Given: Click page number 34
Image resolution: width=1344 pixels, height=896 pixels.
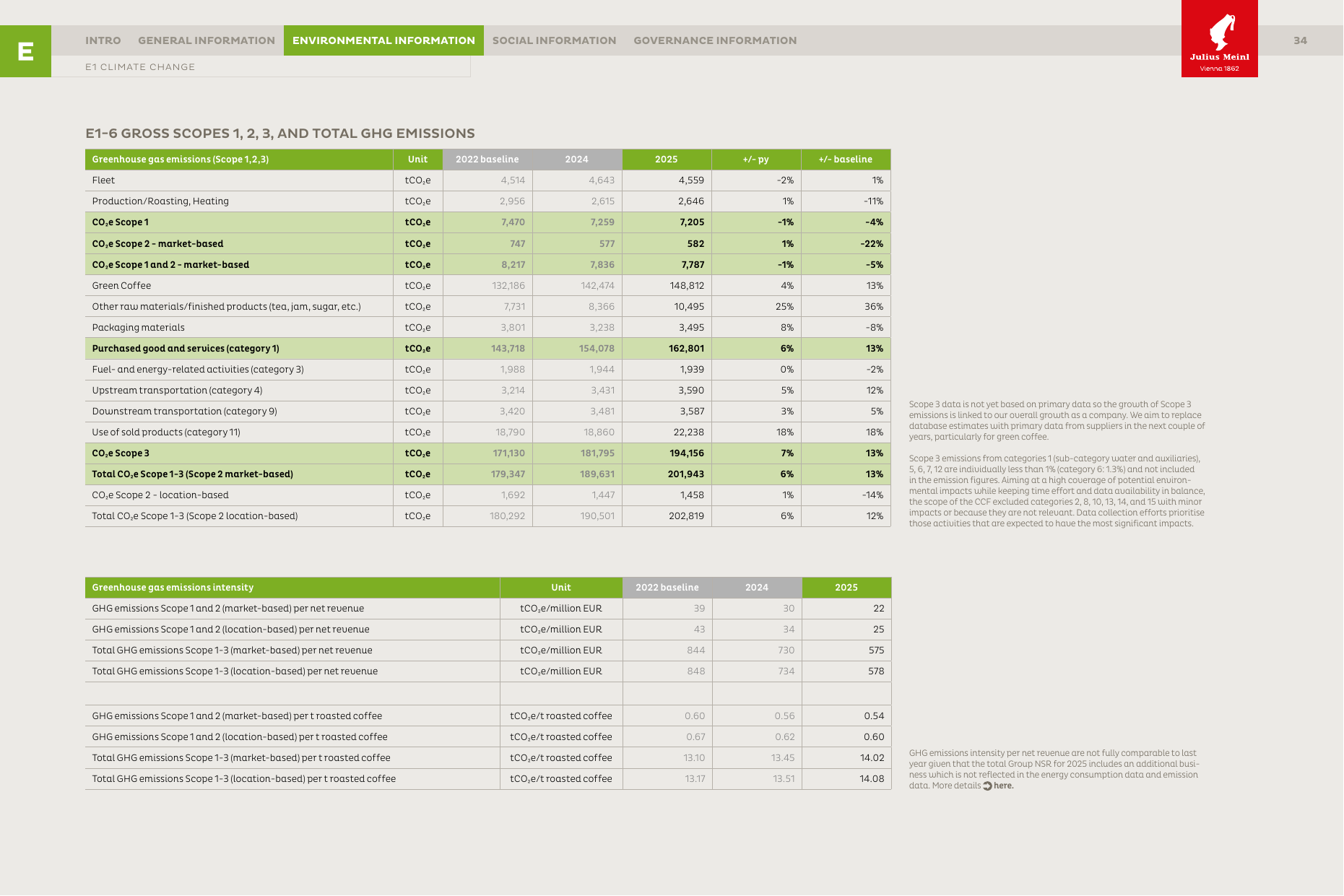Looking at the screenshot, I should point(1300,40).
